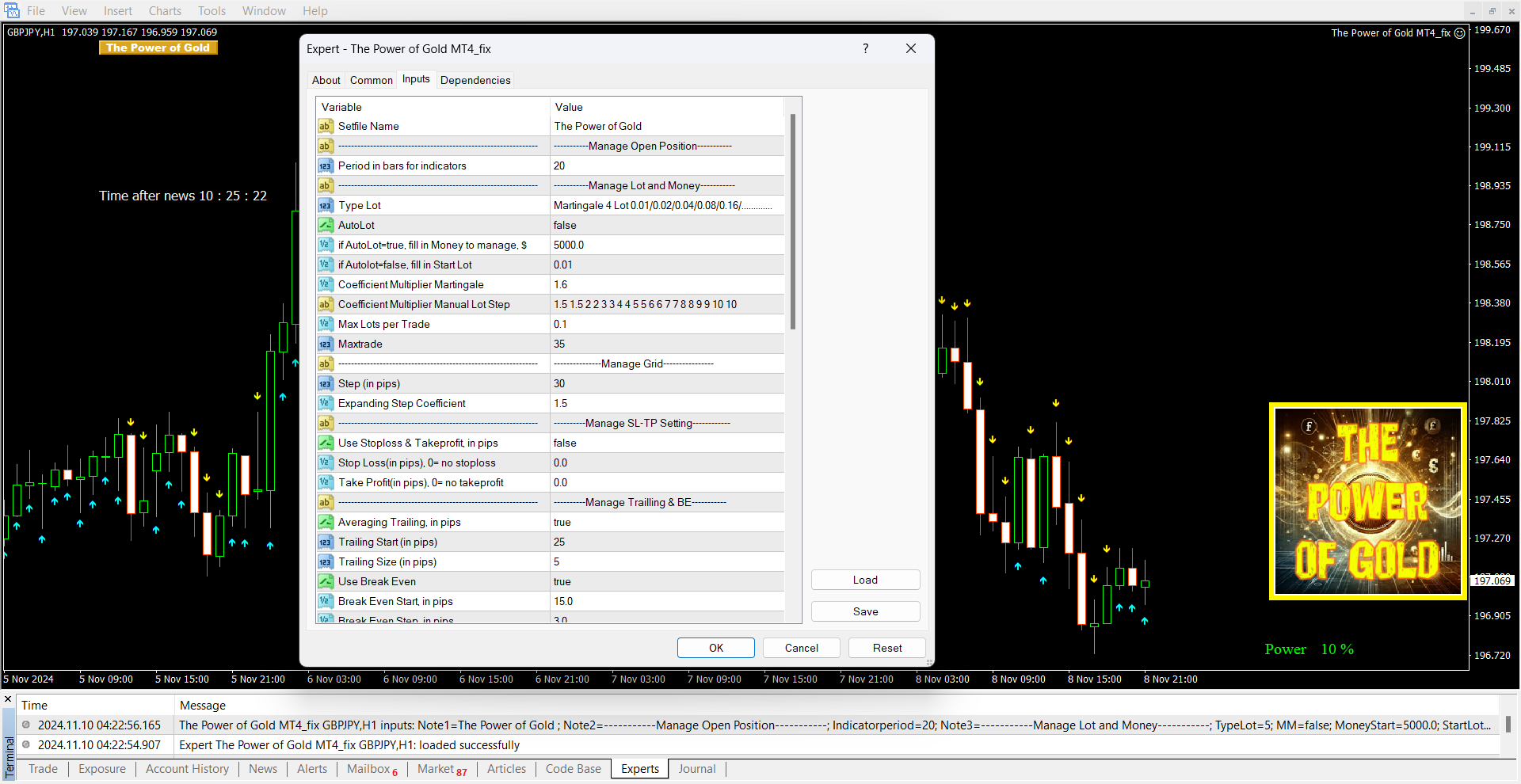Screen dimensions: 1521x784
Task: Click the MetaTrader app icon in menu bar
Action: coord(12,10)
